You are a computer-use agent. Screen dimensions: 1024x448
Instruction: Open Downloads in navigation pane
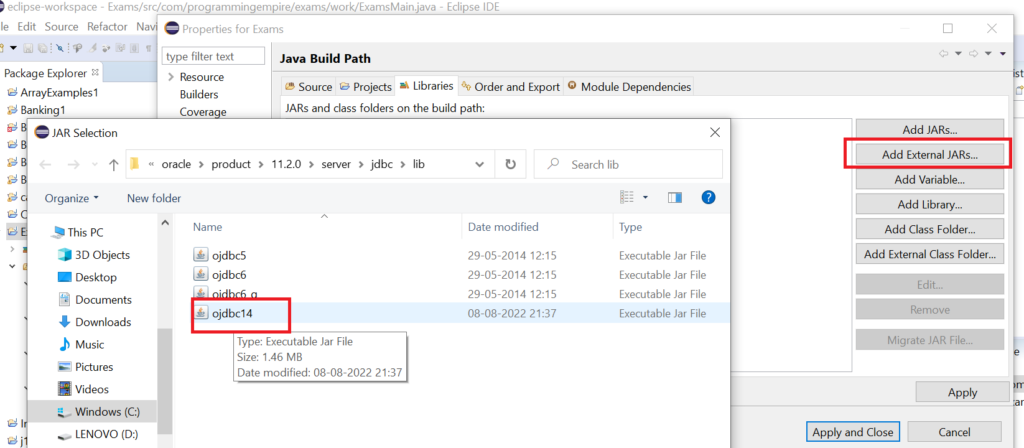[103, 322]
